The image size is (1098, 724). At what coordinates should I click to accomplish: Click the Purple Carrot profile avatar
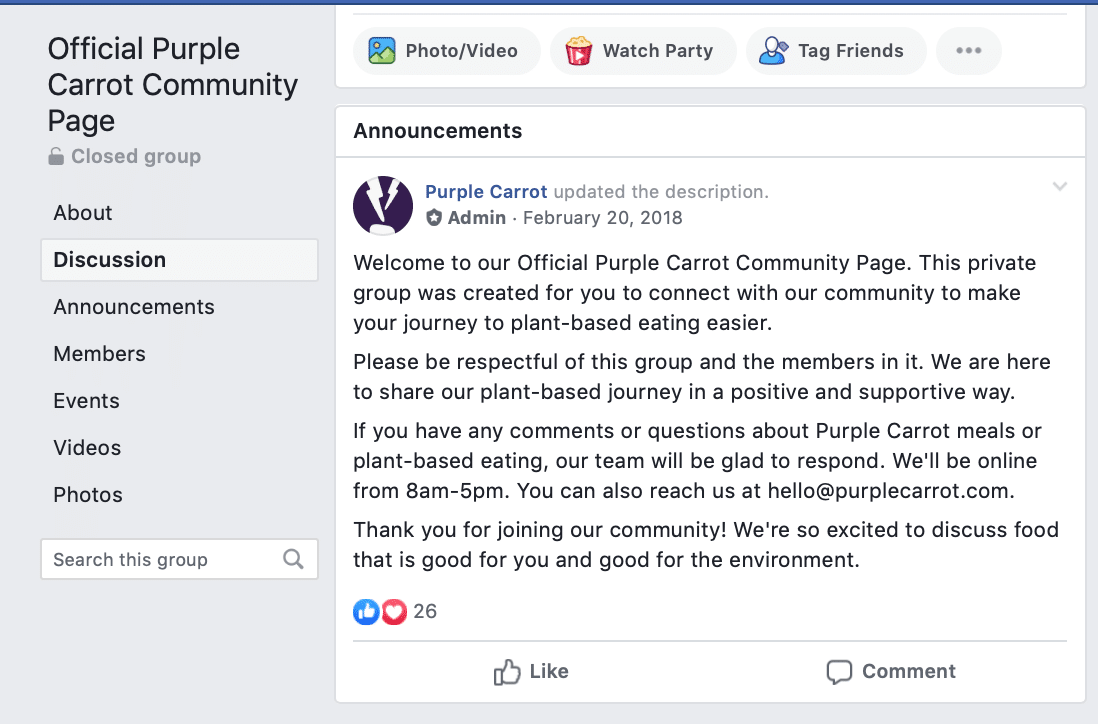click(x=383, y=206)
